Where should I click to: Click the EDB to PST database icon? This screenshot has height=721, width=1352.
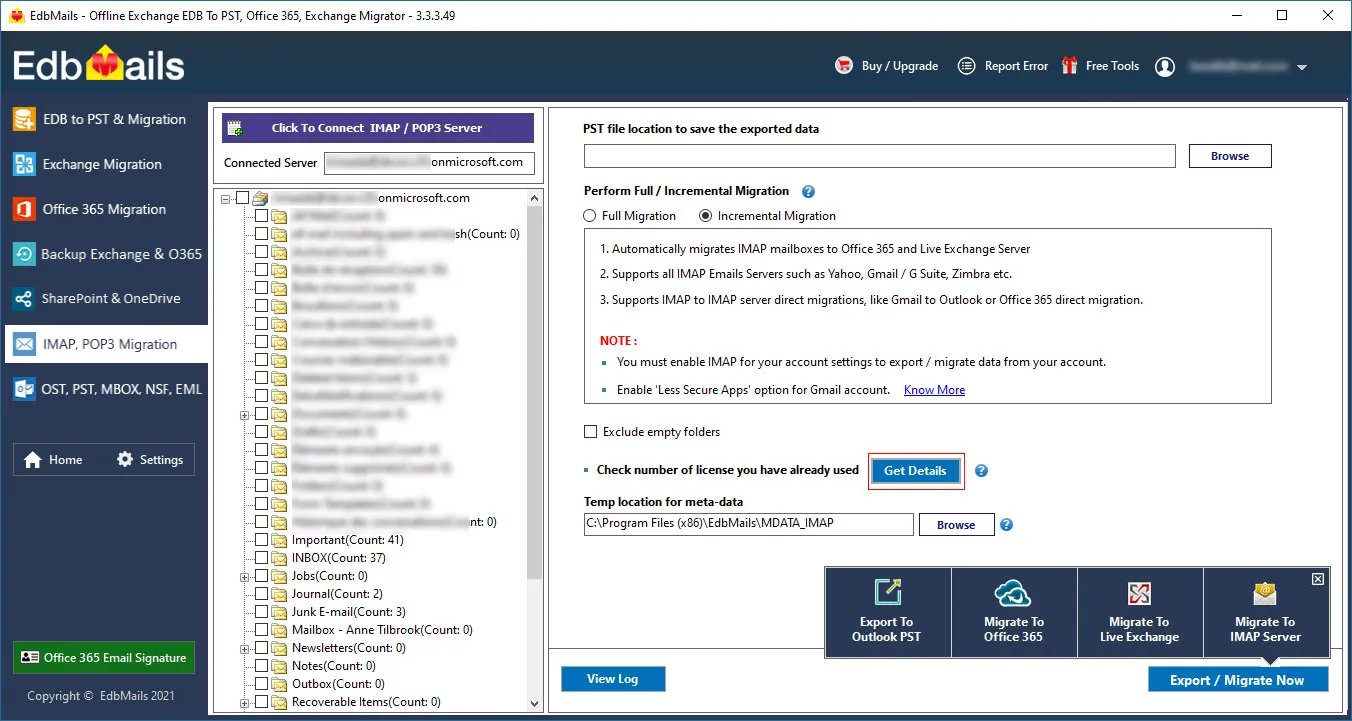[x=24, y=119]
